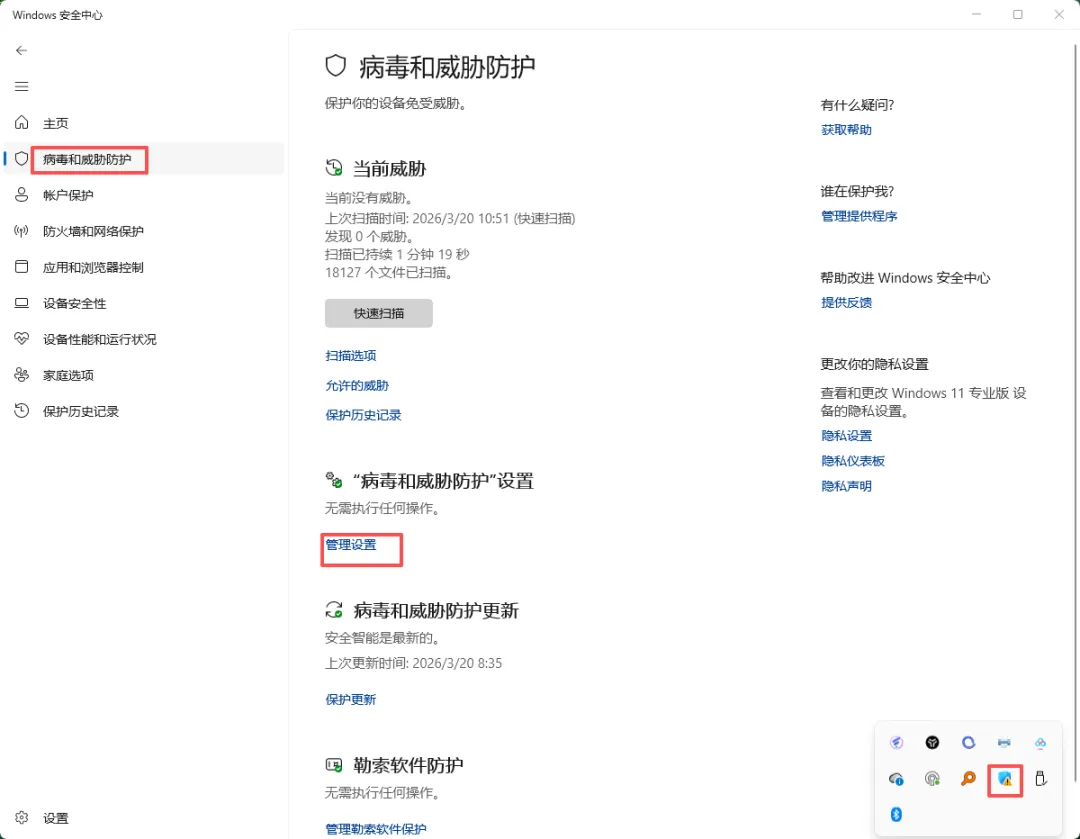This screenshot has width=1080, height=839.
Task: Open the hamburger navigation menu
Action: 21,86
